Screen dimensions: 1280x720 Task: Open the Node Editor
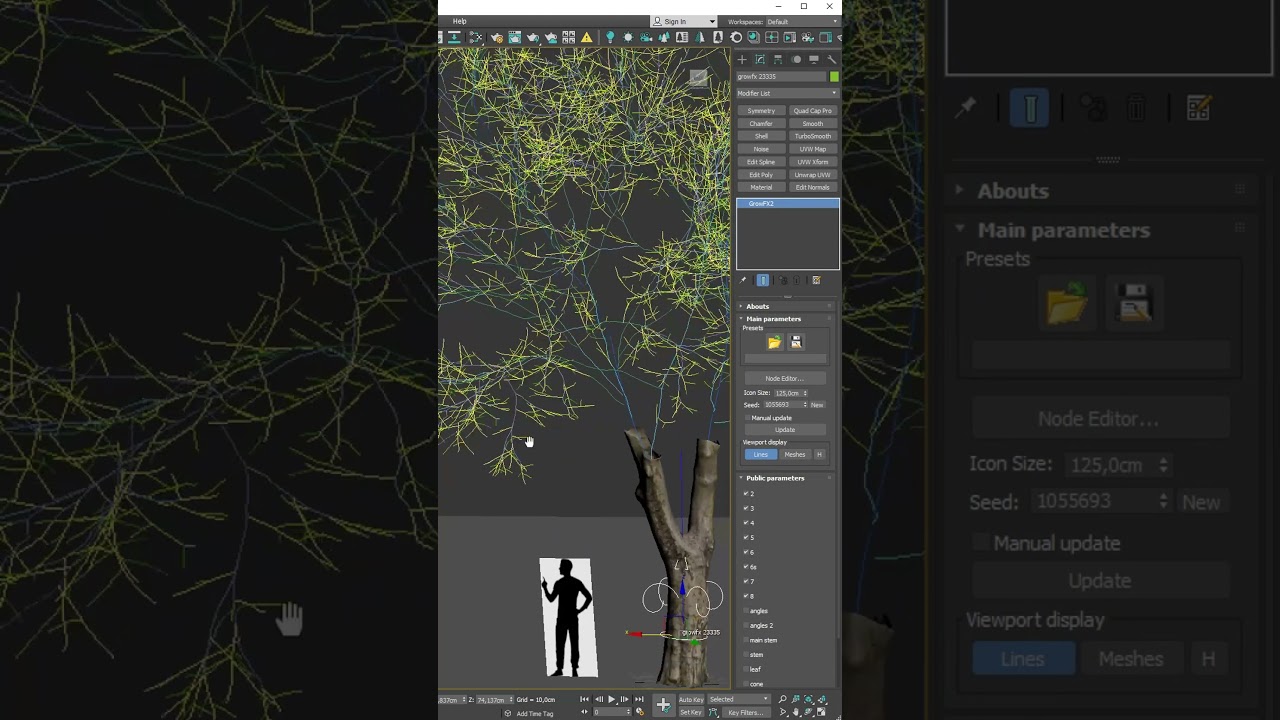[785, 378]
